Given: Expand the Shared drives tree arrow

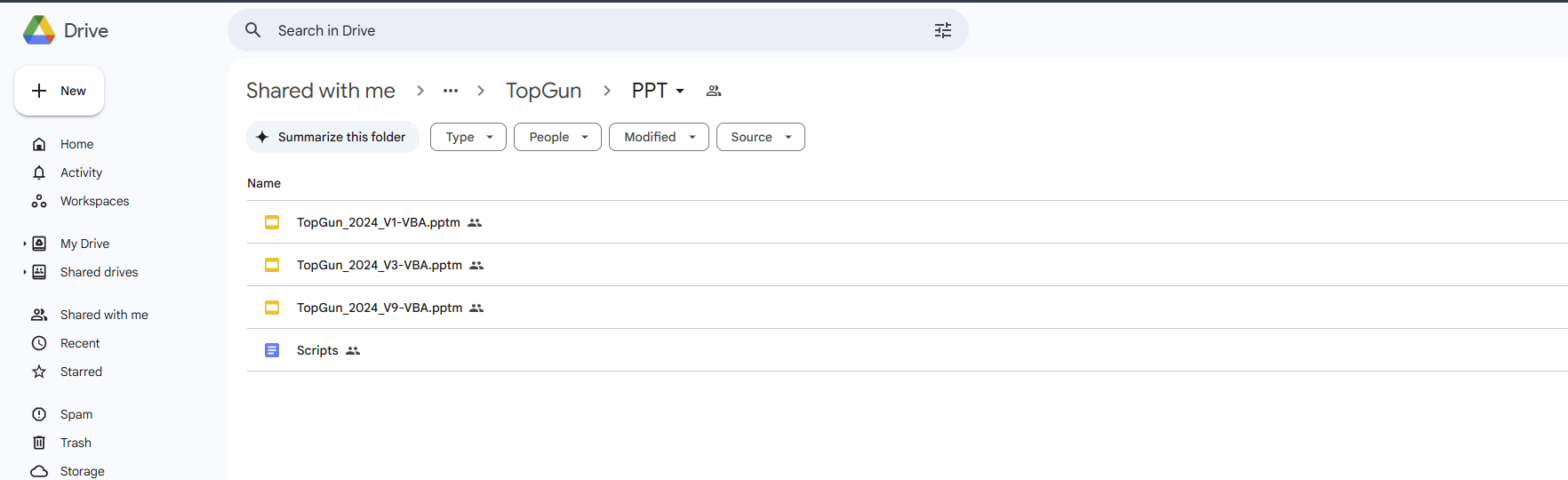Looking at the screenshot, I should tap(25, 272).
